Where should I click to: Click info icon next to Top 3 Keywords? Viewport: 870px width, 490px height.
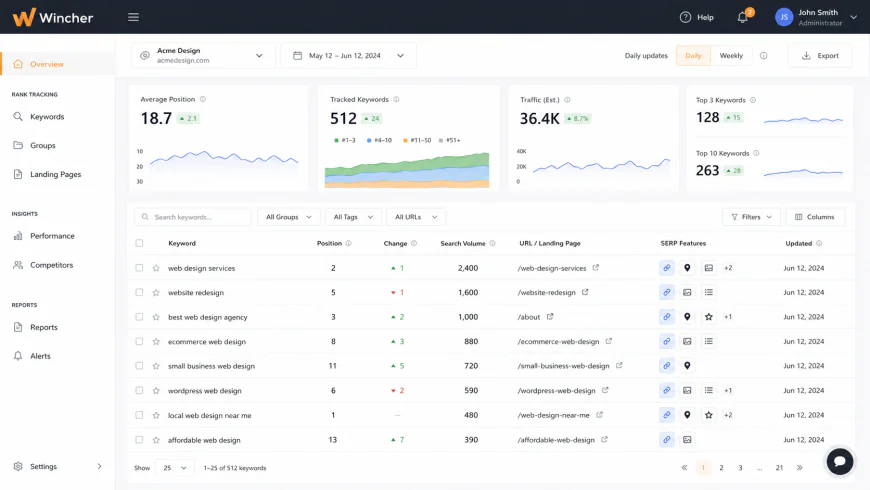pos(753,100)
